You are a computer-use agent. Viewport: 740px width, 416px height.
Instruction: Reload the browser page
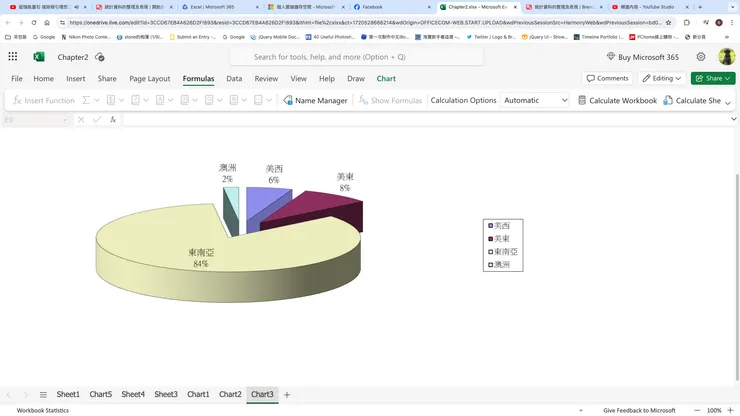[34, 23]
